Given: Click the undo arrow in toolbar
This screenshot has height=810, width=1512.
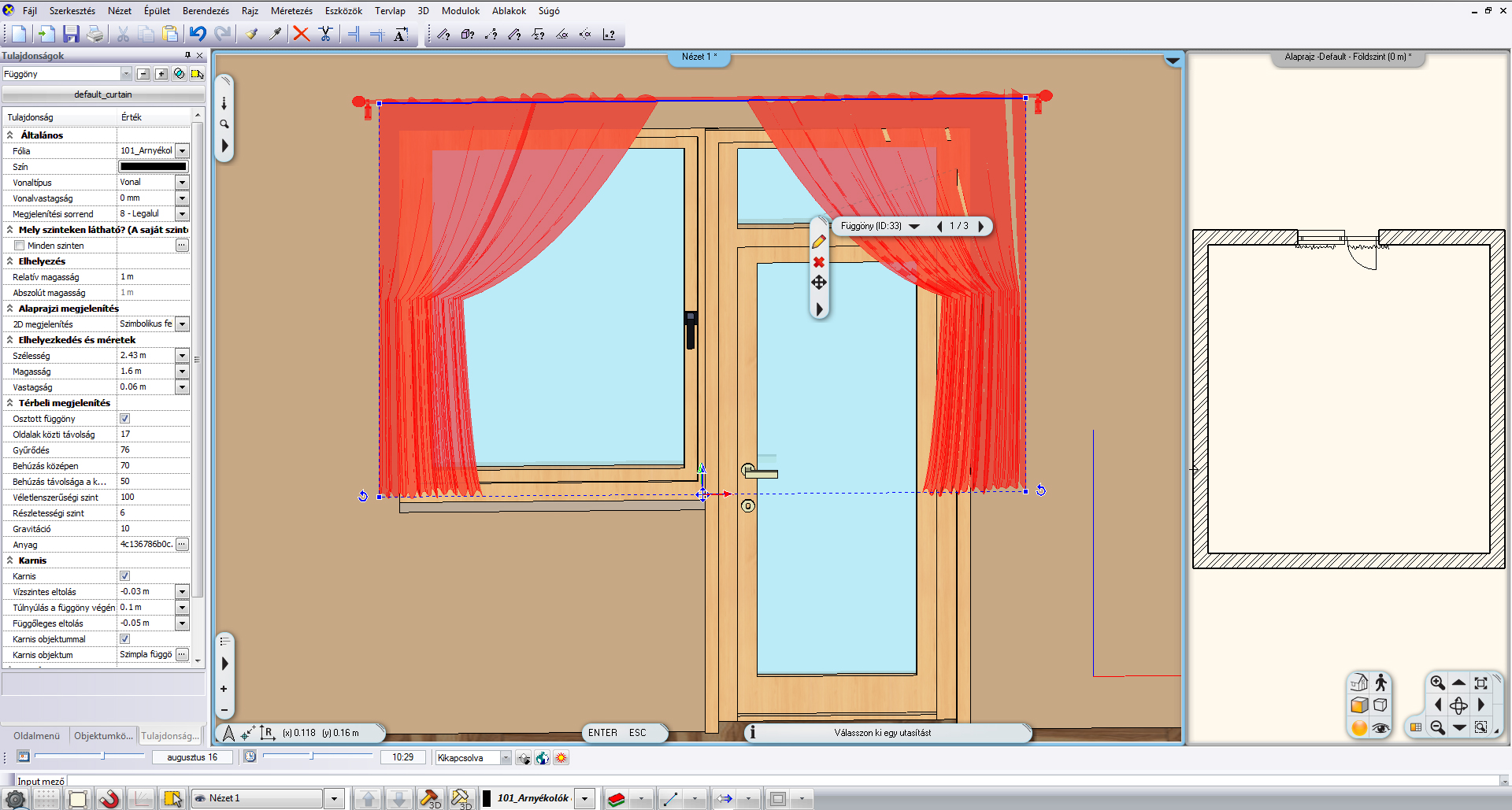Looking at the screenshot, I should point(198,34).
